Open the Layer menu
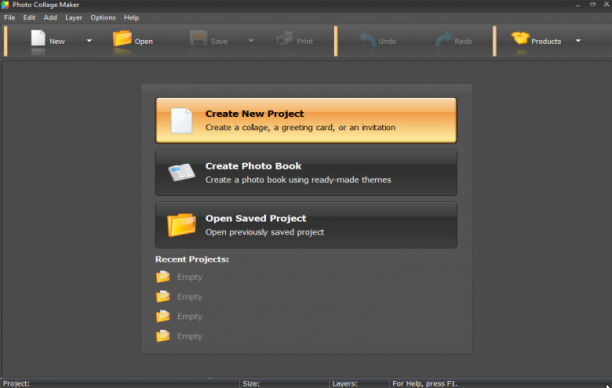This screenshot has height=388, width=612. [73, 18]
